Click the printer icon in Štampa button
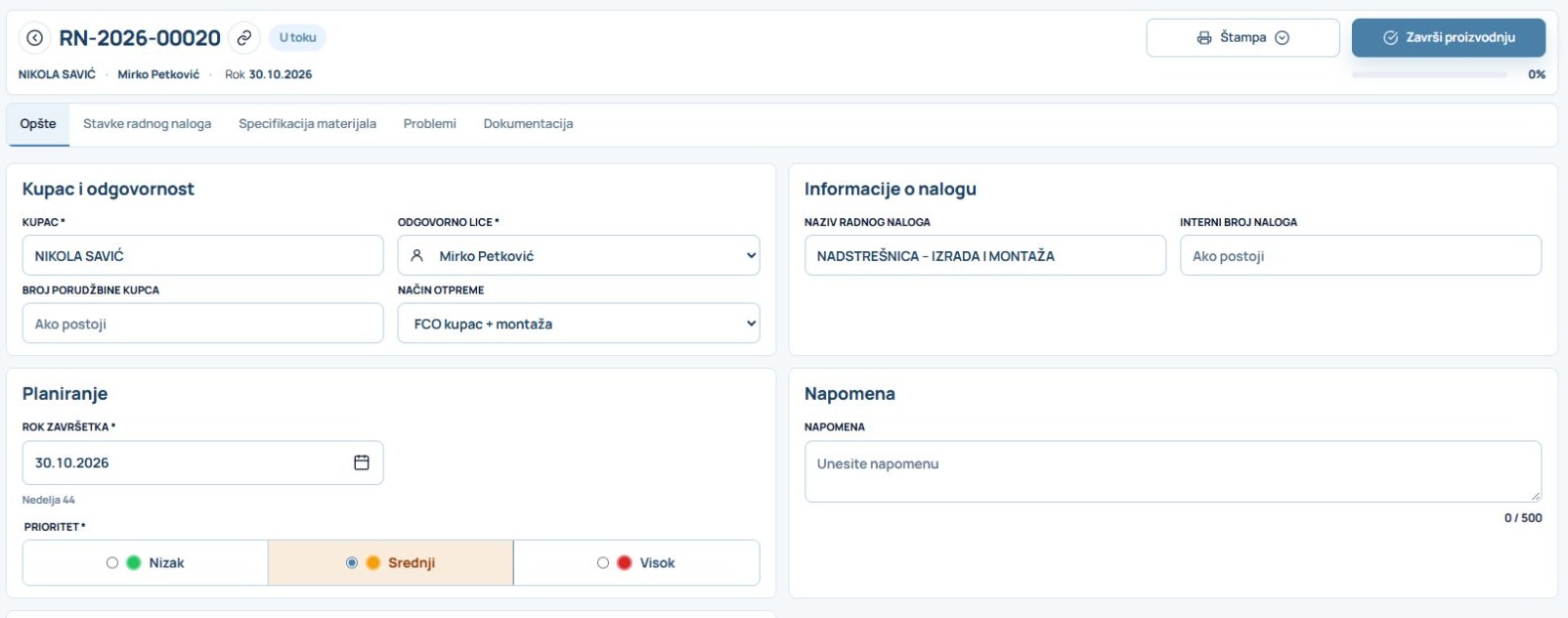 point(1204,38)
